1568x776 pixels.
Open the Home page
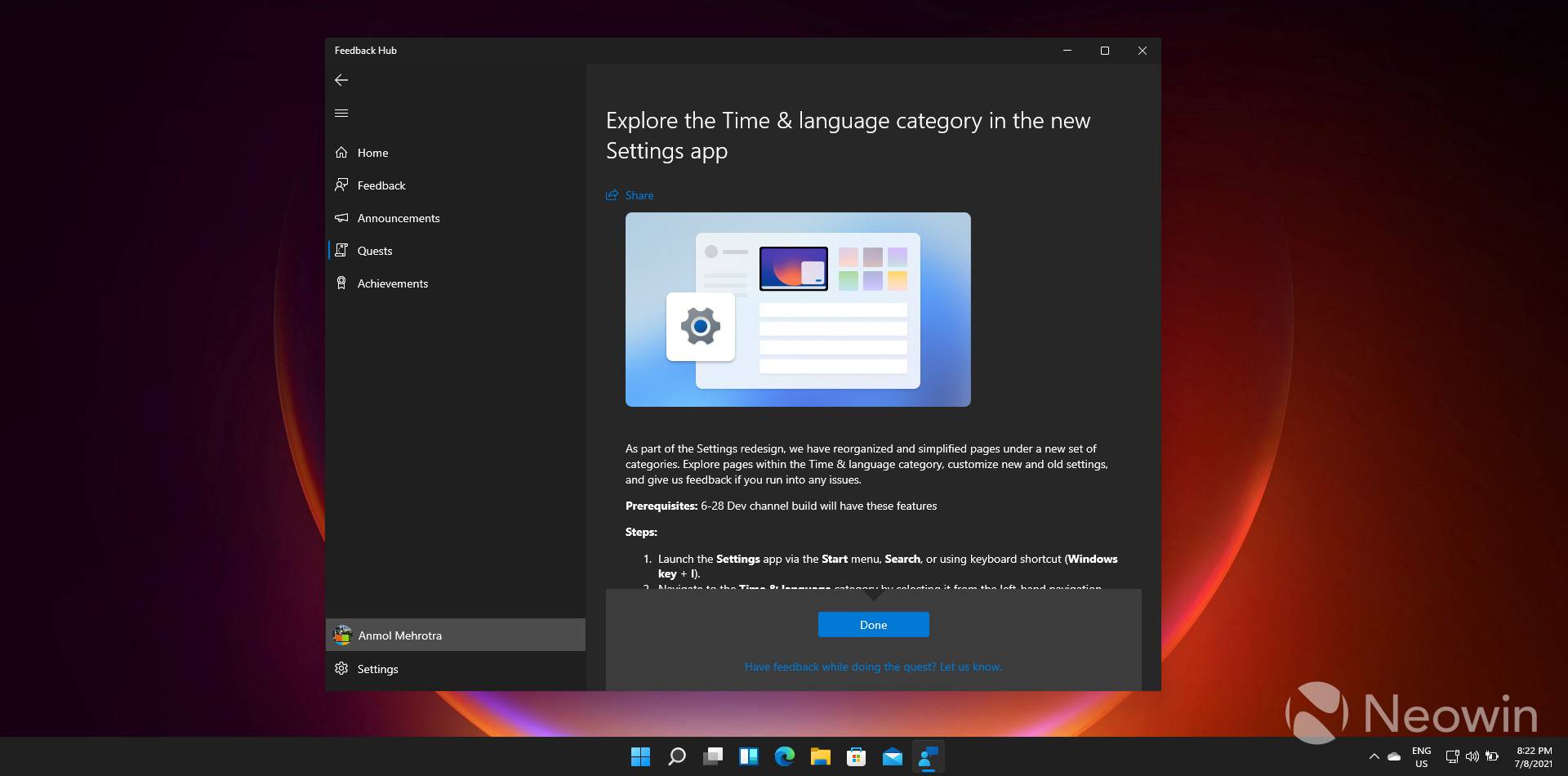click(x=455, y=153)
